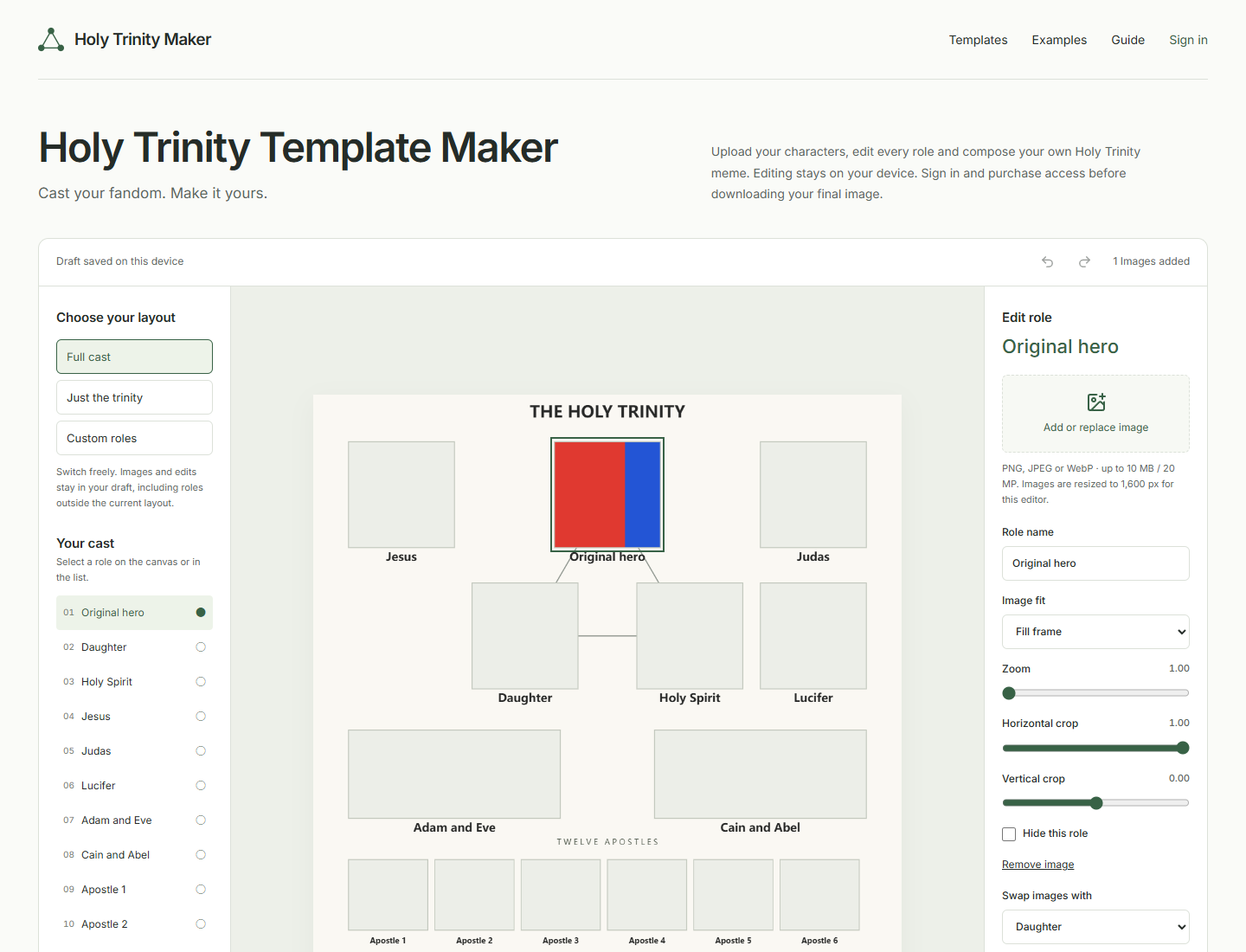
Task: Select the Adam and Eve frame on canvas
Action: pos(454,774)
